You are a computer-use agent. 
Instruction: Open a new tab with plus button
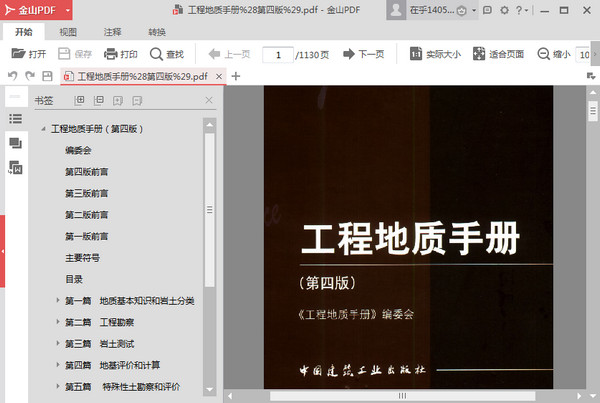(236, 76)
